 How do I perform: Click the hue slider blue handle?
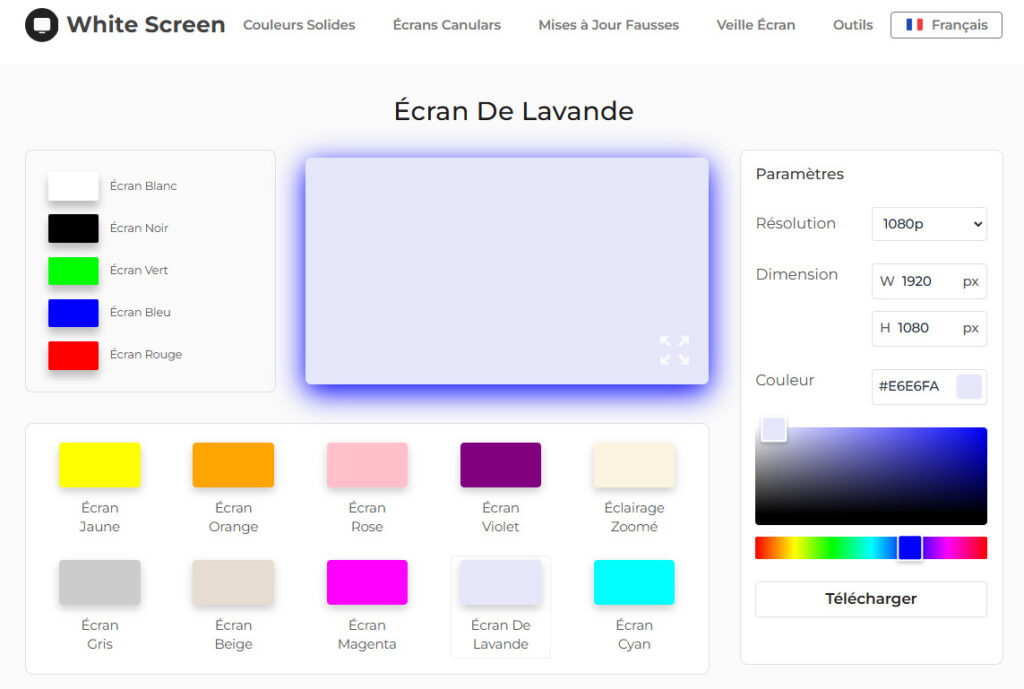[909, 548]
